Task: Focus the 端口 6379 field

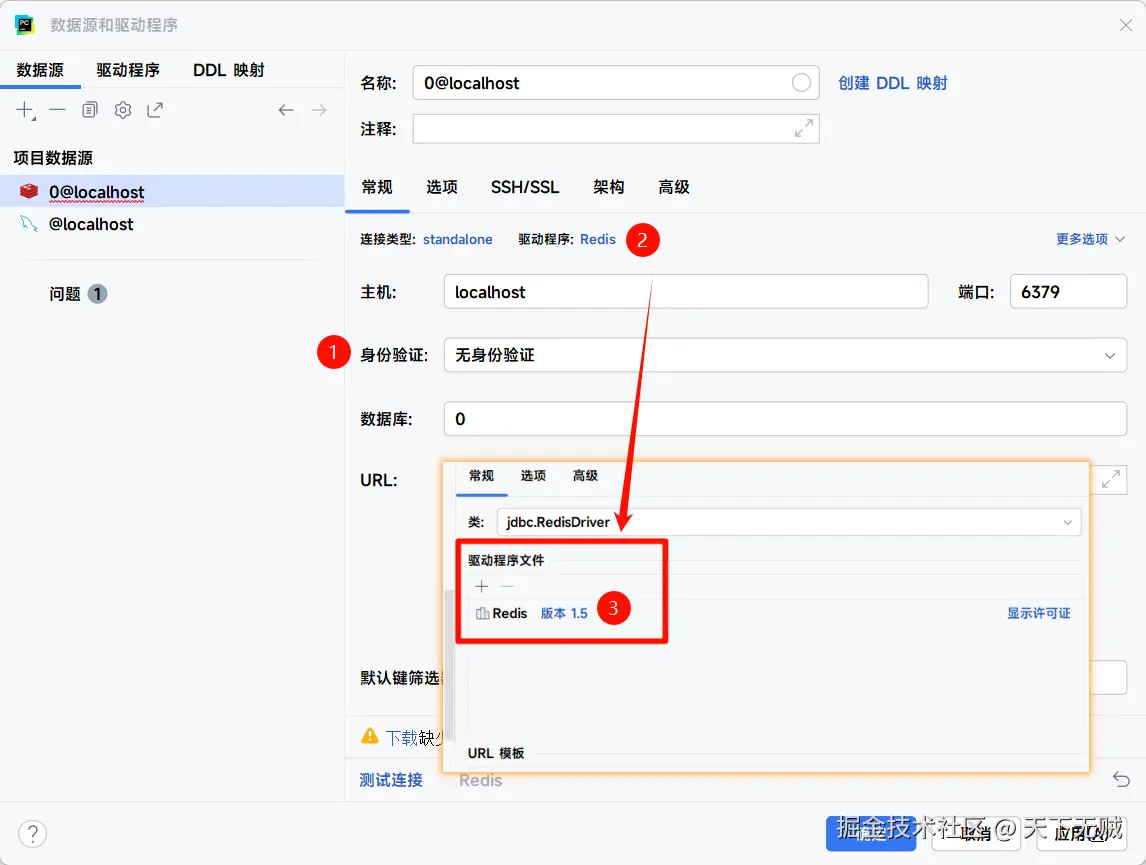Action: [x=1068, y=291]
